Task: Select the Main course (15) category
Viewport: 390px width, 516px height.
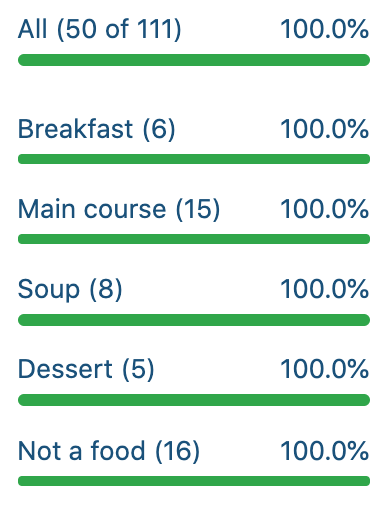Action: [119, 209]
